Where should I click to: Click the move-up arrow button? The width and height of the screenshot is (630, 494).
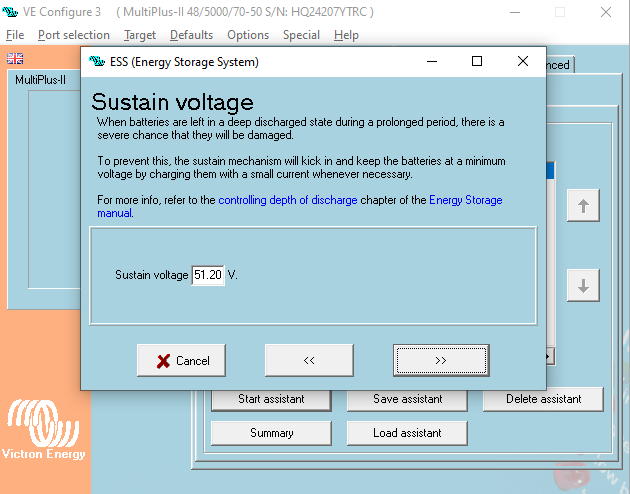point(583,207)
